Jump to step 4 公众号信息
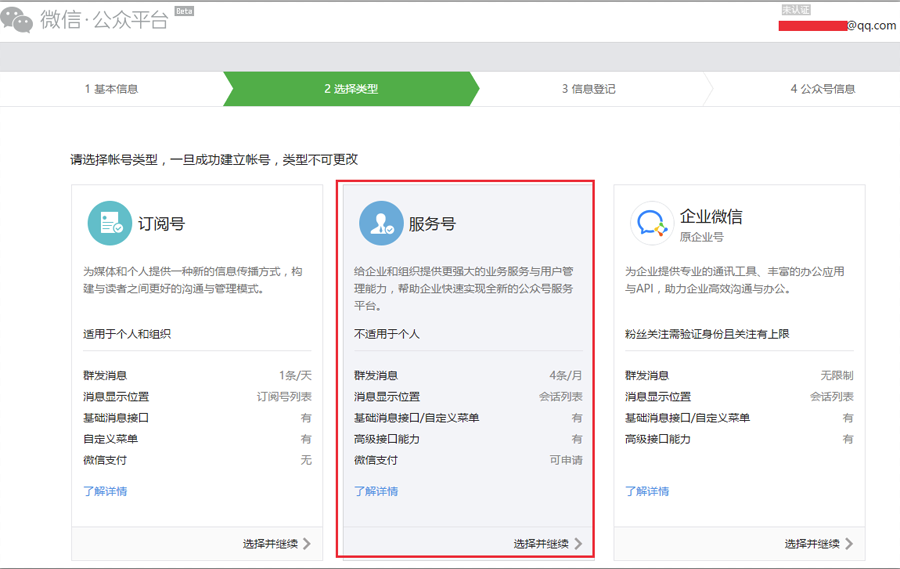900x569 pixels. coord(823,89)
